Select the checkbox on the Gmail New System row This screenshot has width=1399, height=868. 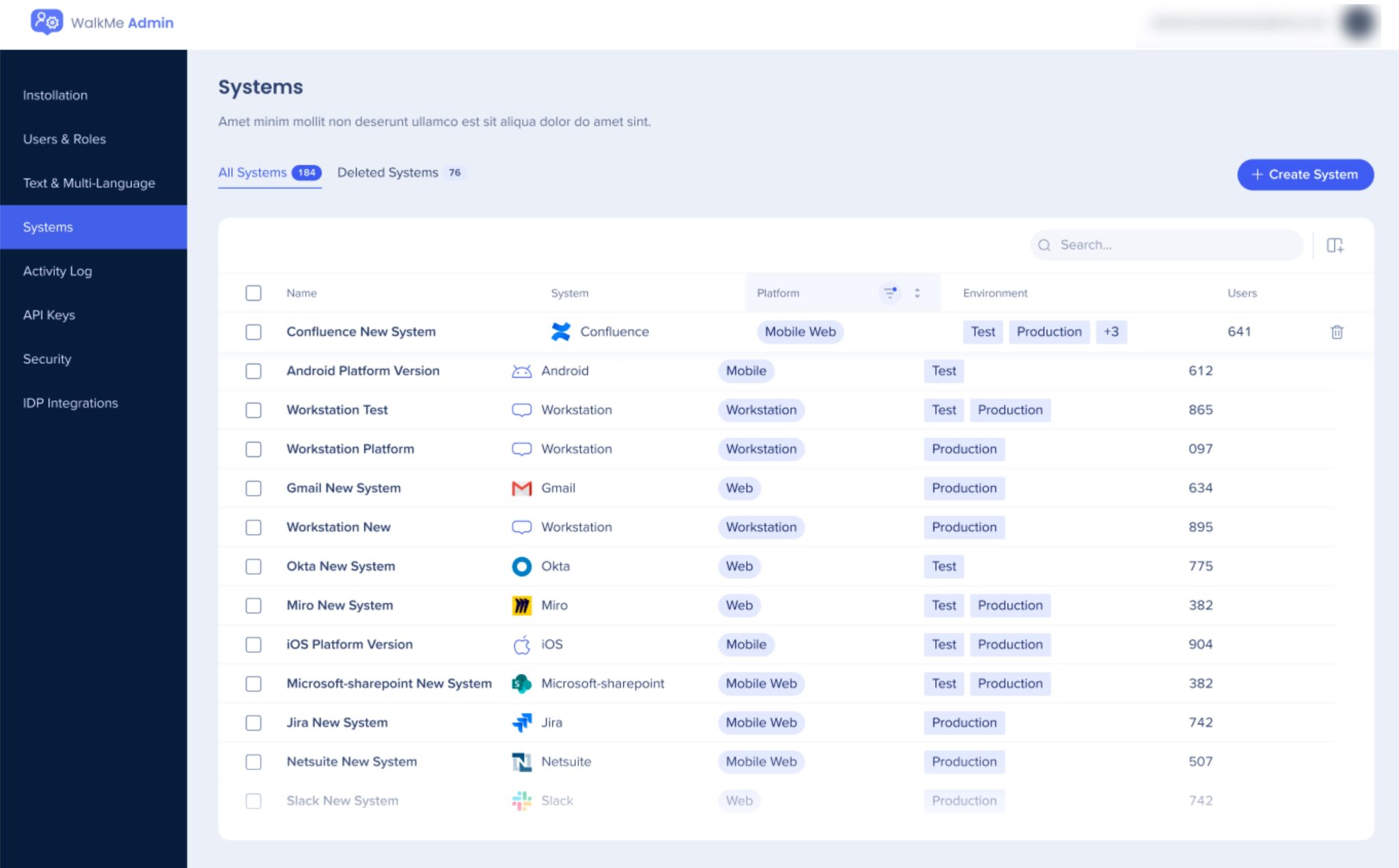pyautogui.click(x=253, y=488)
